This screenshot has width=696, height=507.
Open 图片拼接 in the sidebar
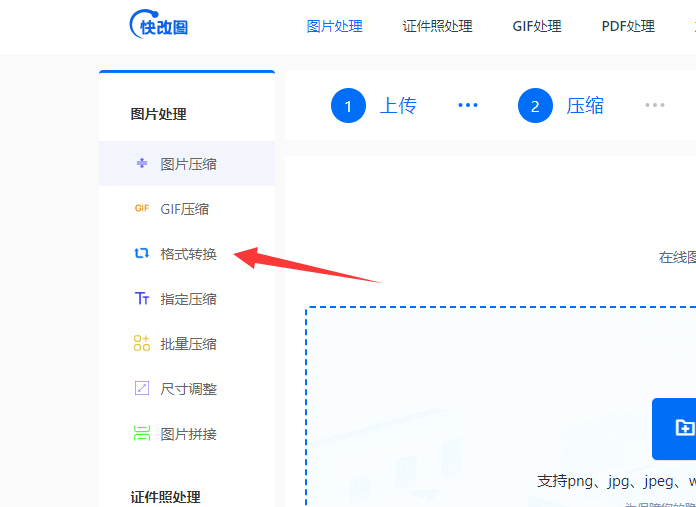tap(187, 433)
